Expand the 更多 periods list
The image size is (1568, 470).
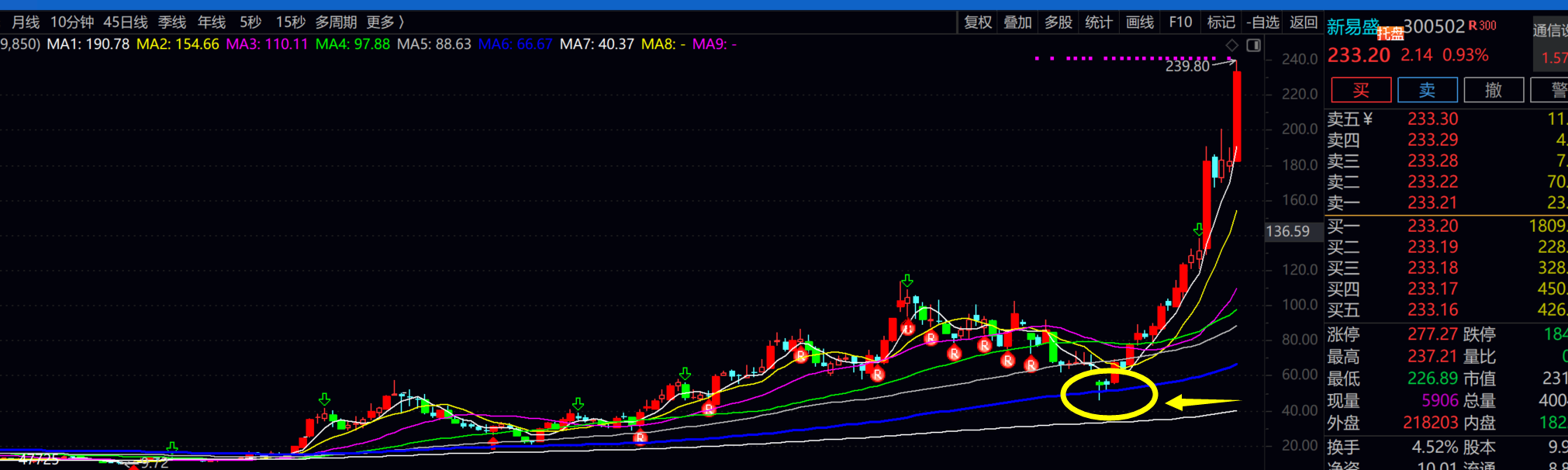point(385,22)
